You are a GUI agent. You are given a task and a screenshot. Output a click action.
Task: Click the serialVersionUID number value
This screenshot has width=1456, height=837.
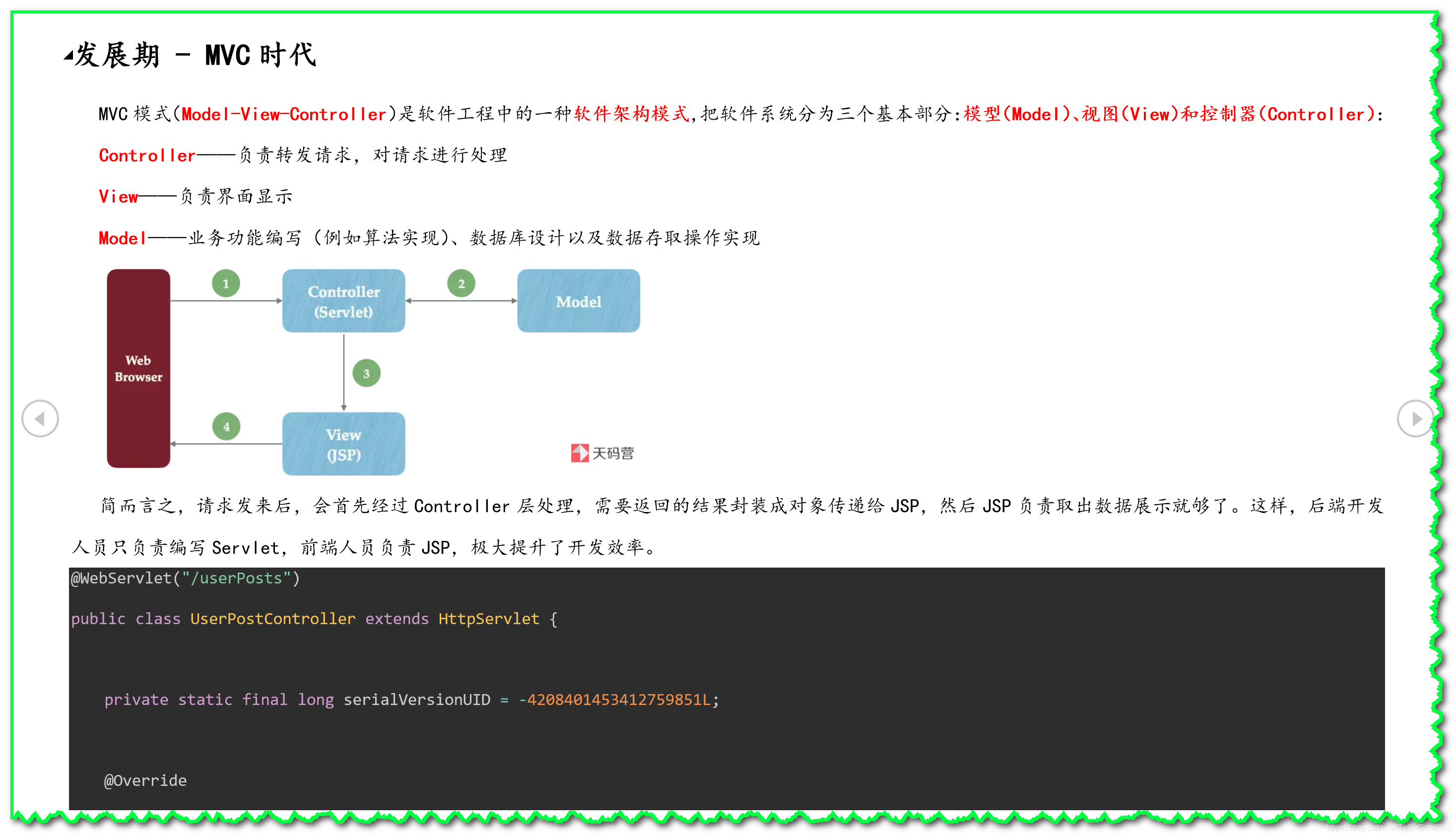click(614, 700)
